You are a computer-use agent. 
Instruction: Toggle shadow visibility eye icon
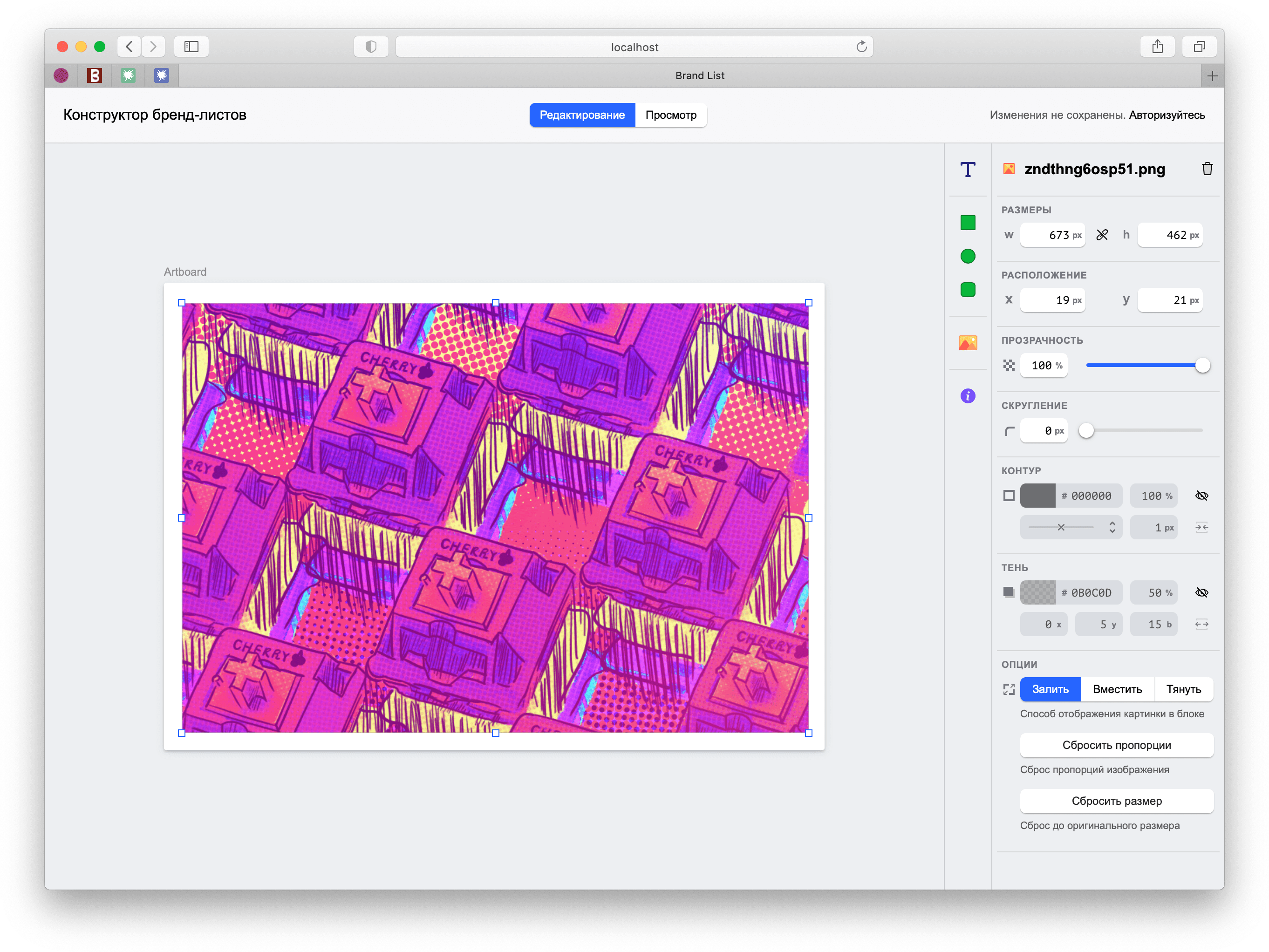coord(1202,592)
